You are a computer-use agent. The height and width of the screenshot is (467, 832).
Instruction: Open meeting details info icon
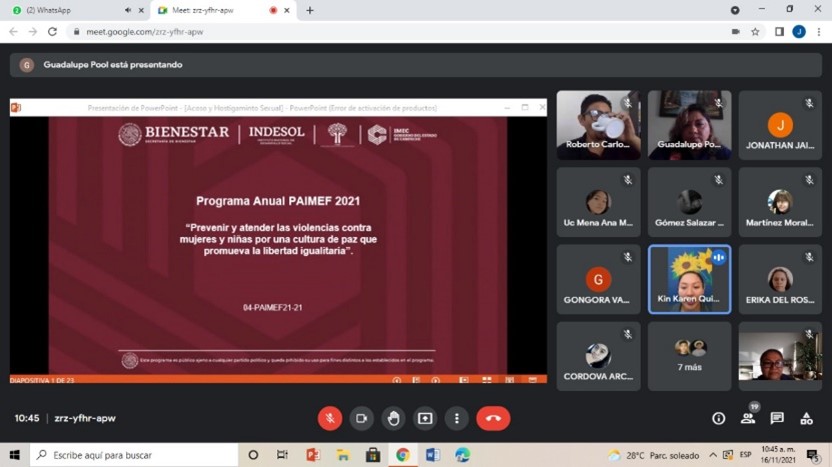pos(718,418)
